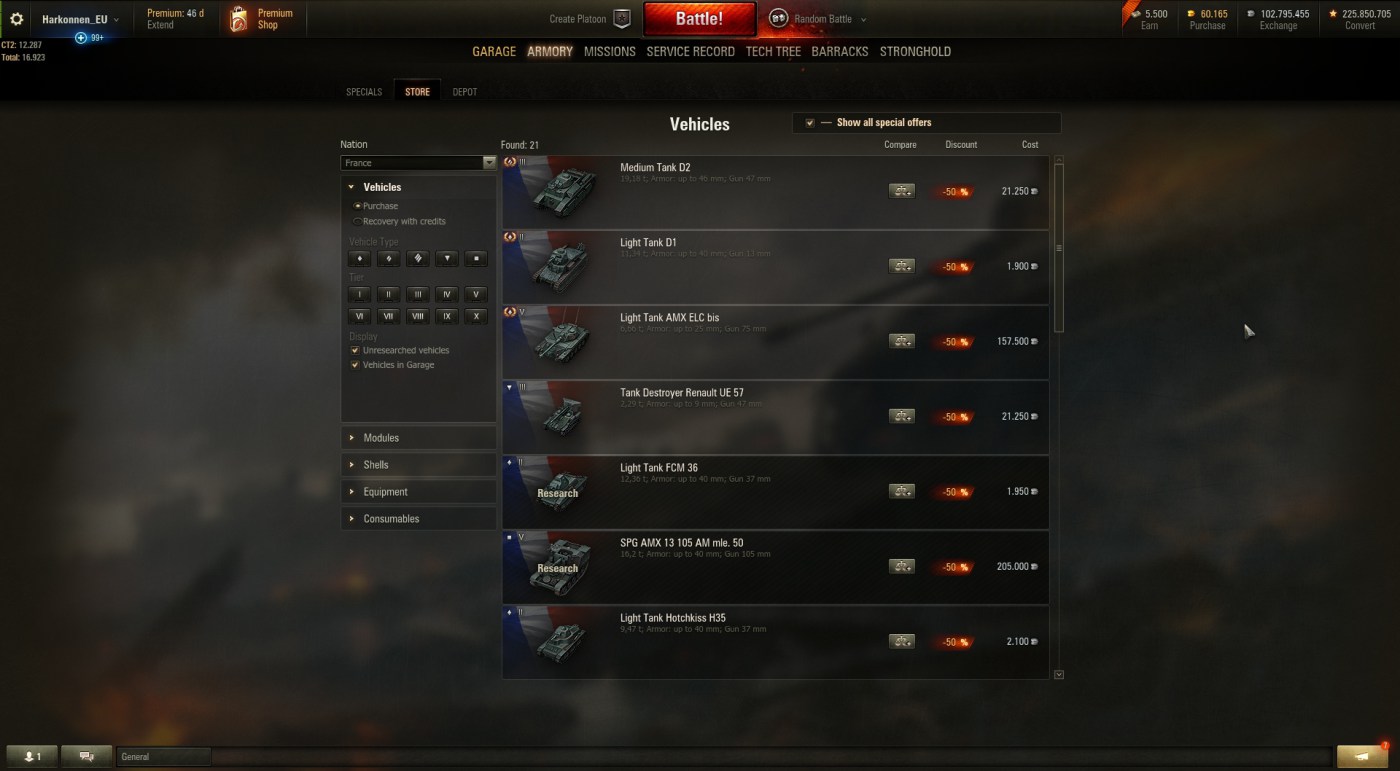Screen dimensions: 1400x771
Task: Open the TECH TREE menu
Action: (773, 51)
